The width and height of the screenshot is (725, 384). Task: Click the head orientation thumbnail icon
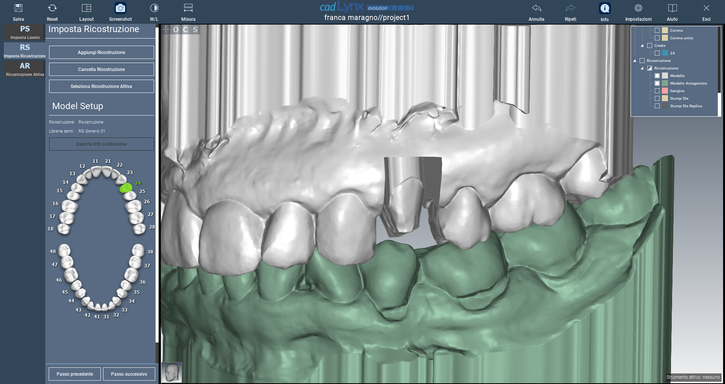172,372
